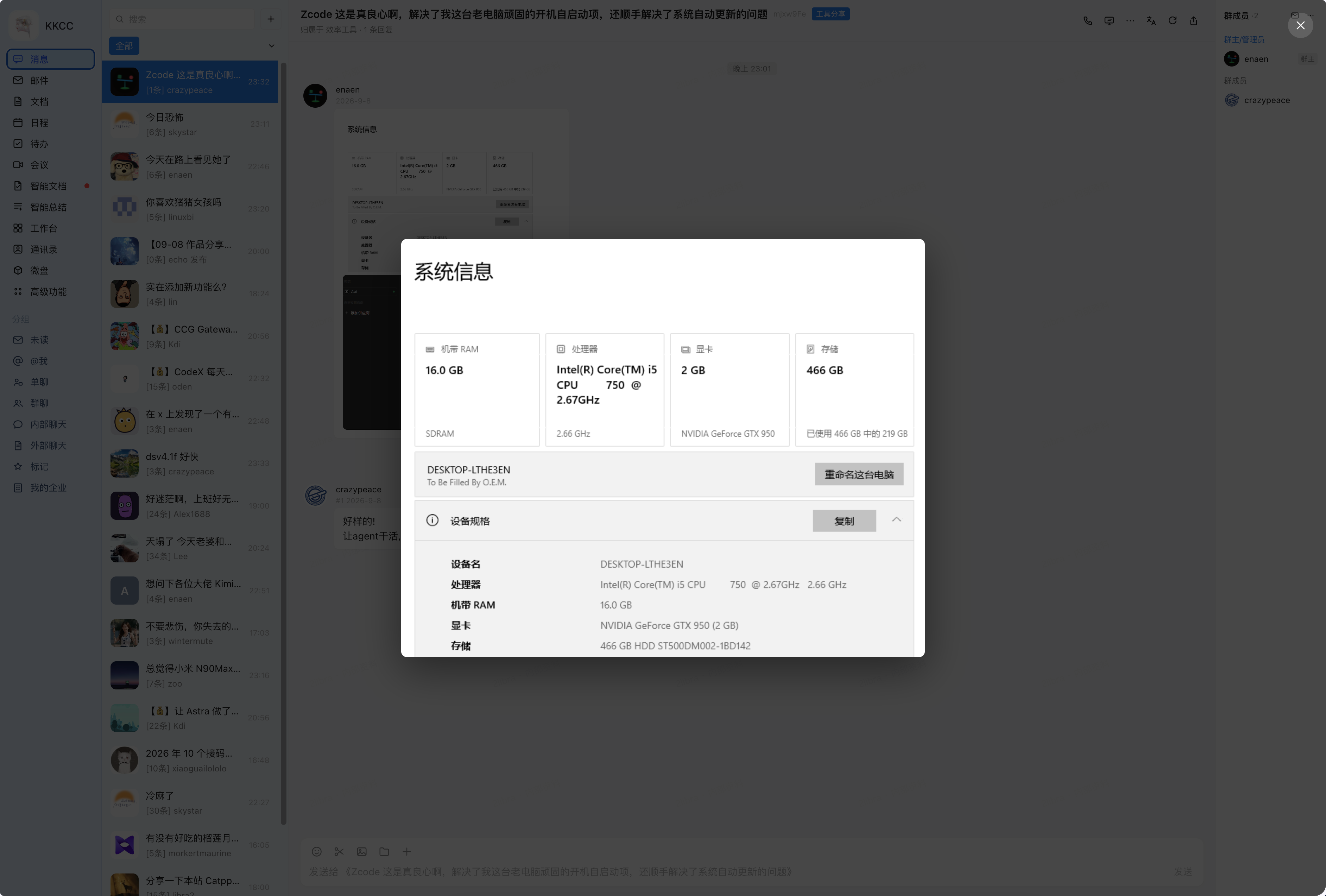Show 外部聊天 group
The width and height of the screenshot is (1326, 896).
(51, 445)
